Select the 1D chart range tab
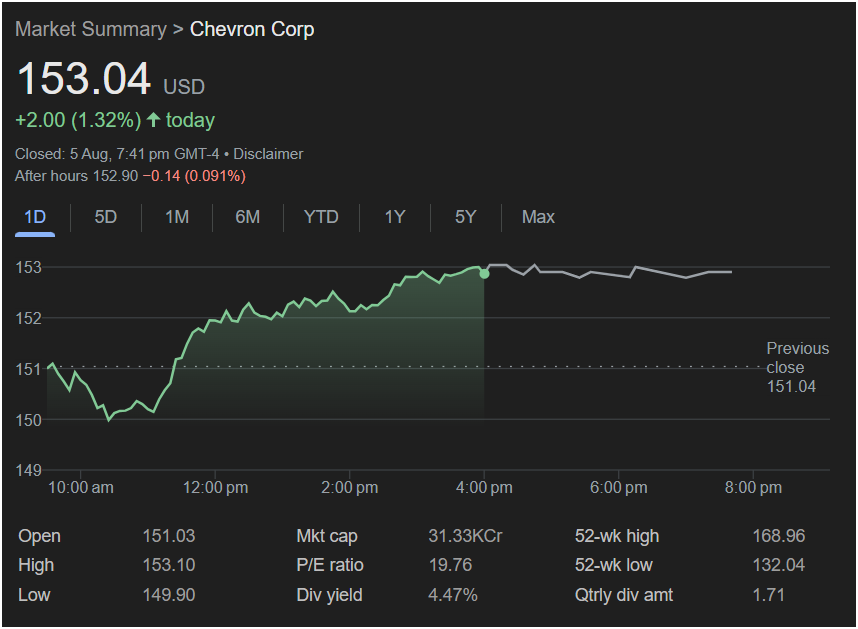Viewport: 858px width, 629px height. tap(35, 217)
